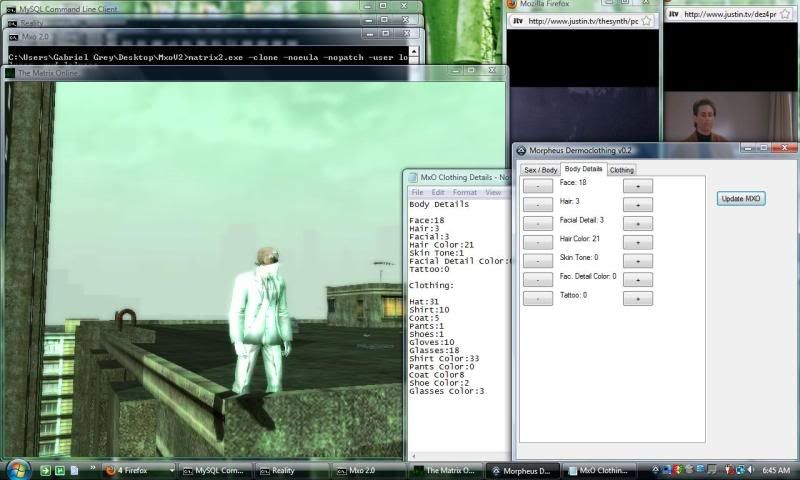Image resolution: width=800 pixels, height=480 pixels.
Task: Click the red and green shield tray icon
Action: (678, 470)
